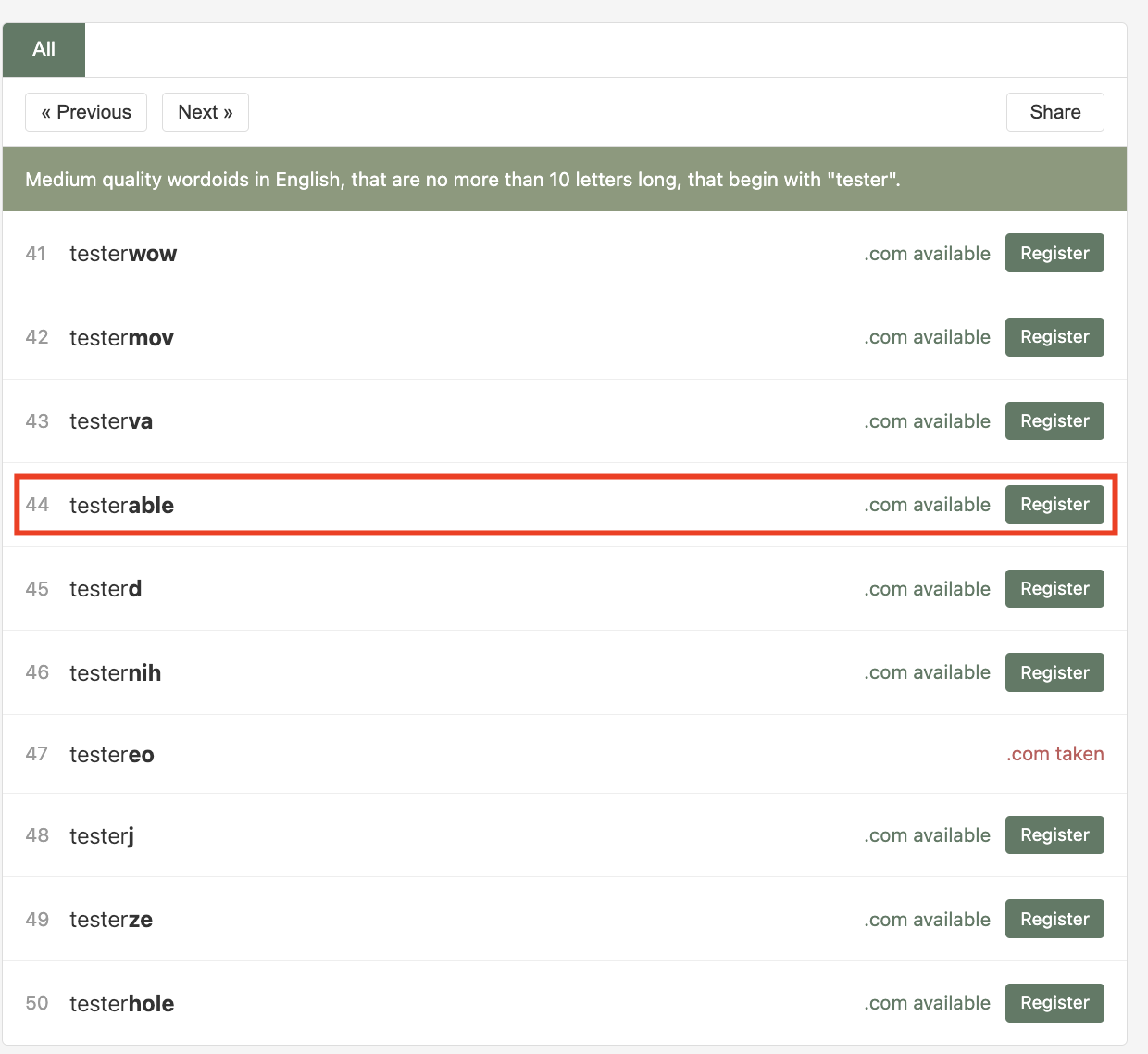The height and width of the screenshot is (1054, 1148).
Task: Click '.com available' next to testerd
Action: point(927,589)
